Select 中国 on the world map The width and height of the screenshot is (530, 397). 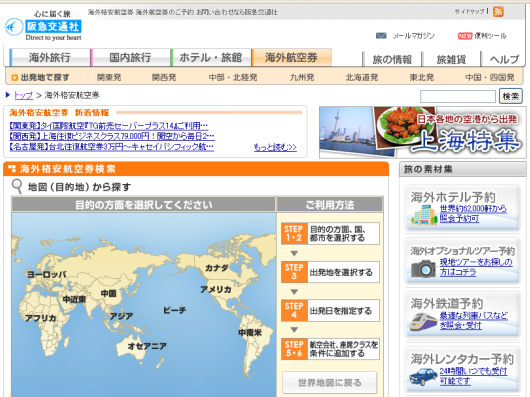coord(109,293)
